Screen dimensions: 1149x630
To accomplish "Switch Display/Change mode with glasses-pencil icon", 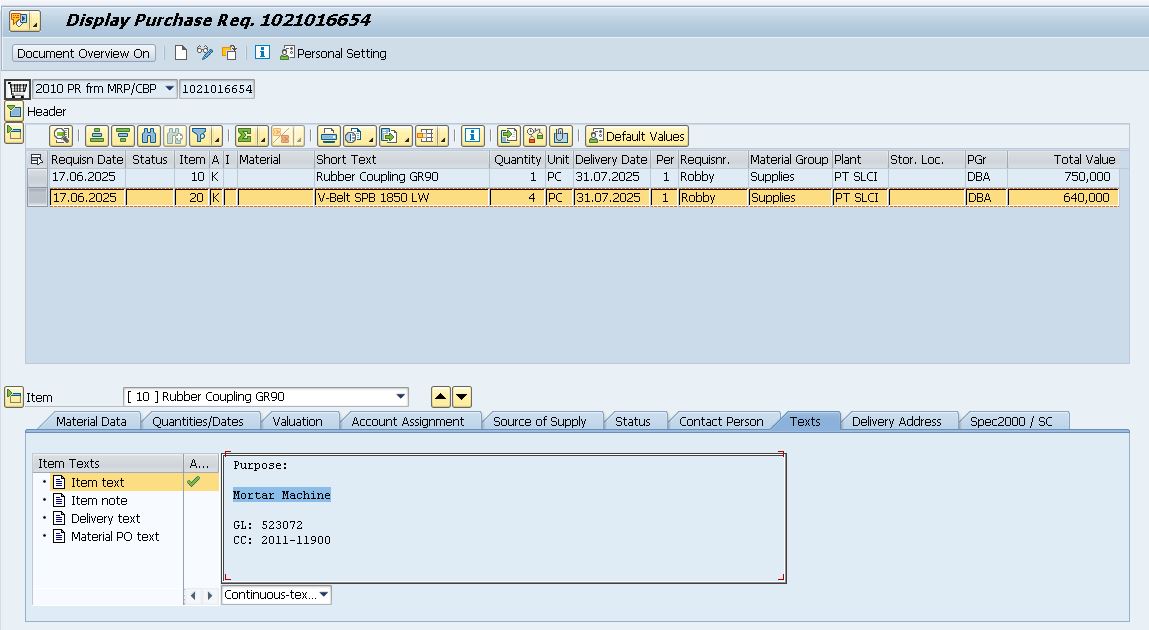I will [x=204, y=53].
